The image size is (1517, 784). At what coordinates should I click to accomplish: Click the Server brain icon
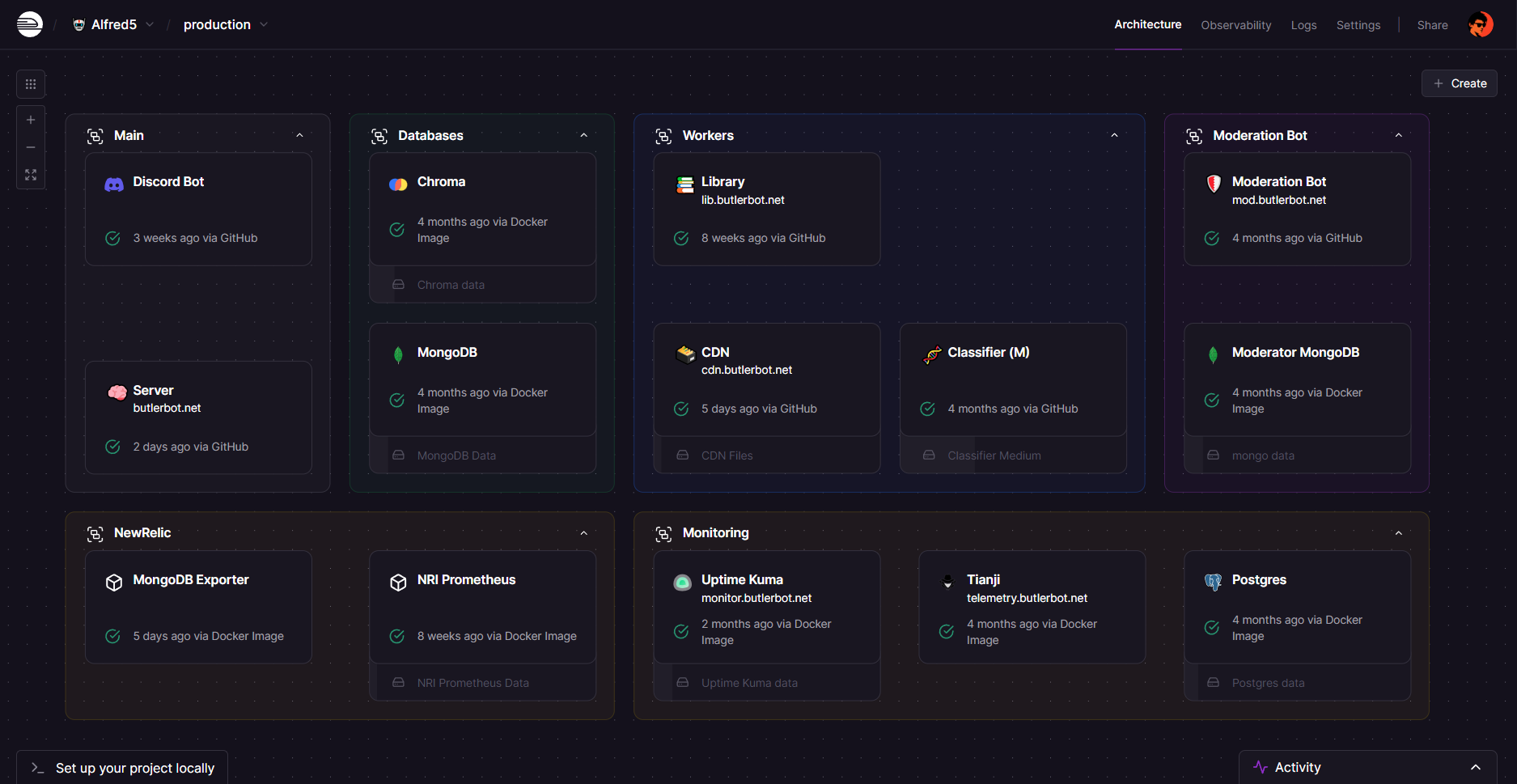coord(117,392)
